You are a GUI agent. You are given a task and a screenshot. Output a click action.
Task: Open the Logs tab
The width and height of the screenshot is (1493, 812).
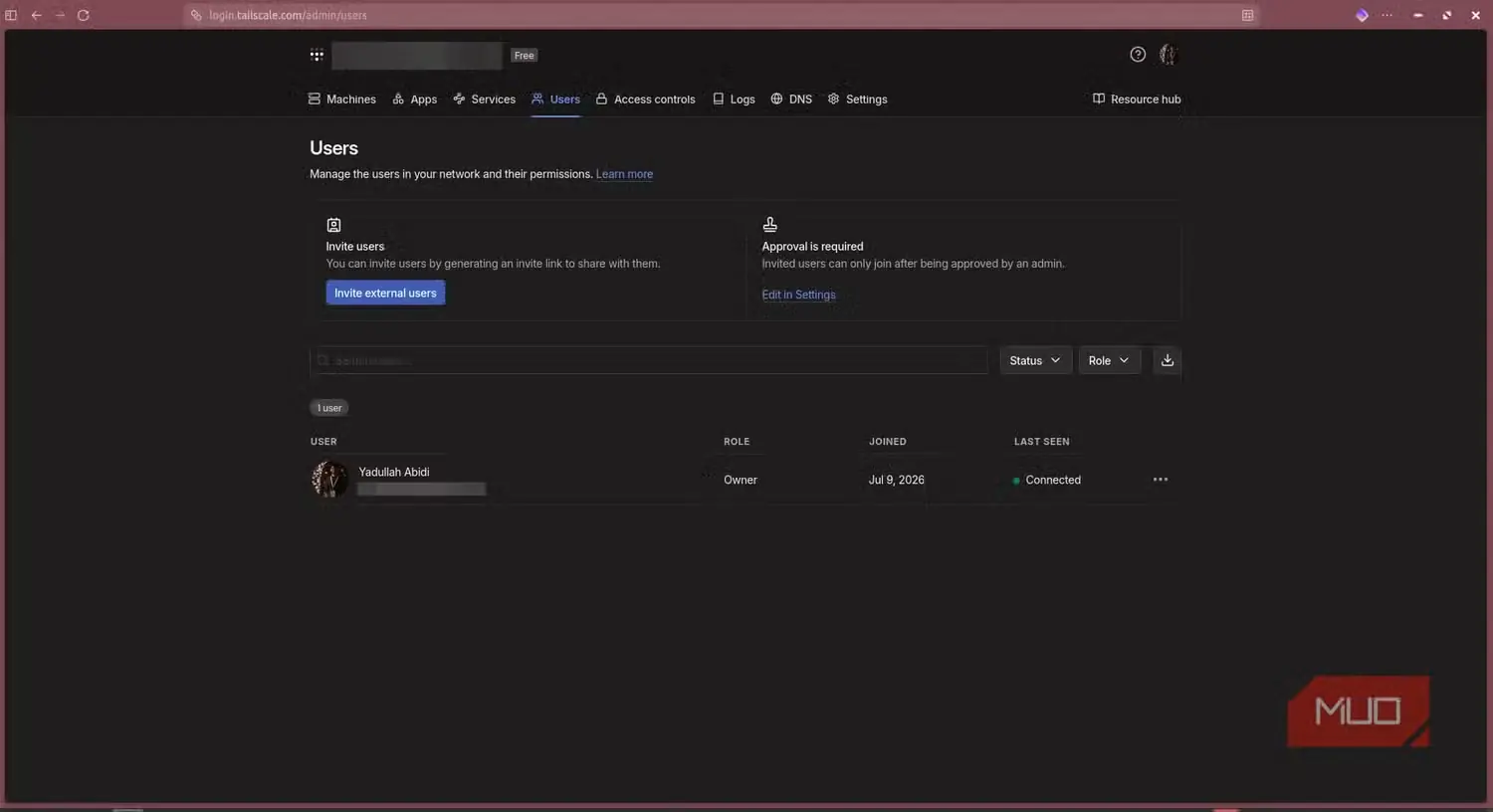[734, 100]
